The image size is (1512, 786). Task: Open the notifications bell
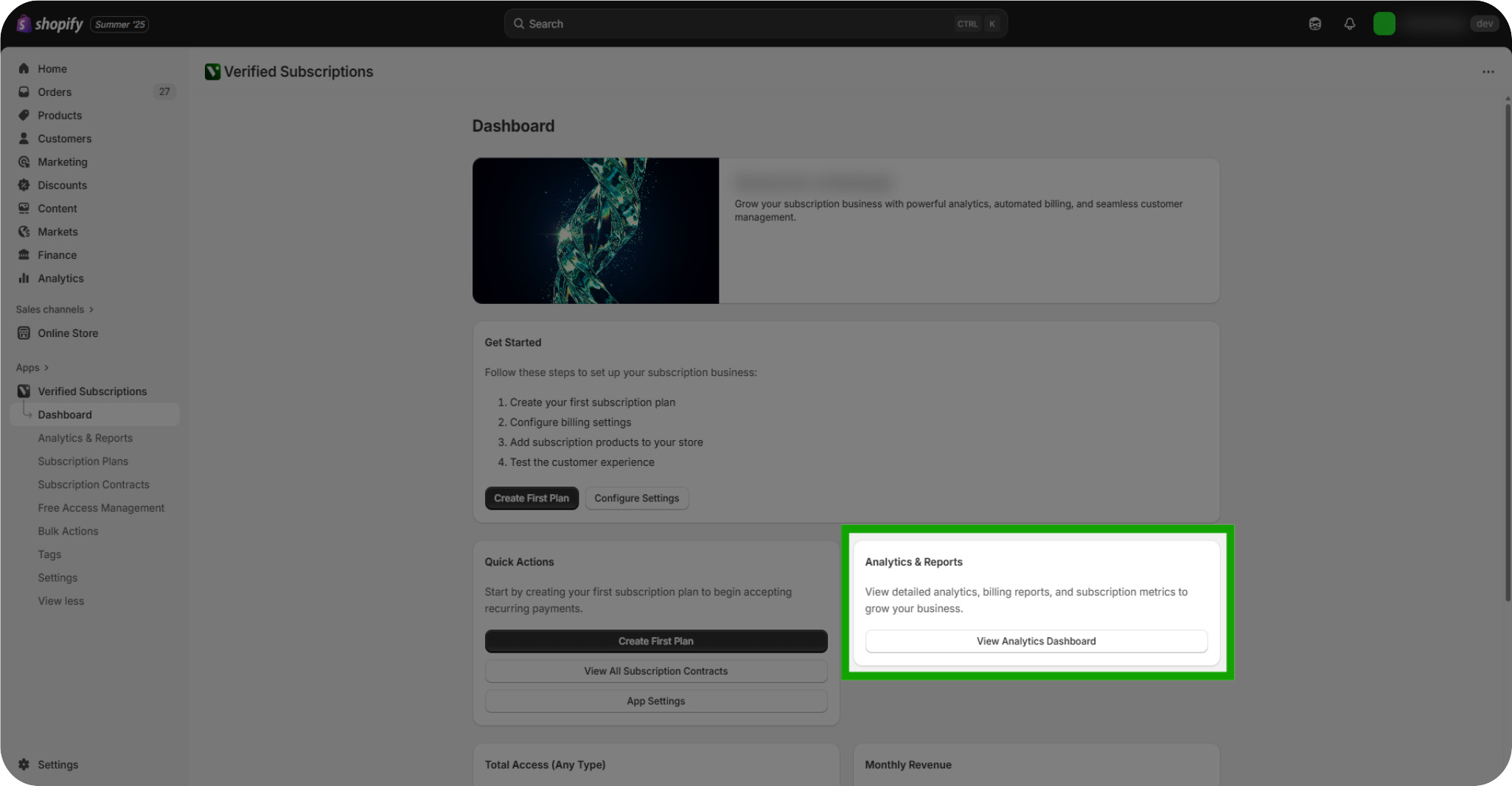(1349, 24)
